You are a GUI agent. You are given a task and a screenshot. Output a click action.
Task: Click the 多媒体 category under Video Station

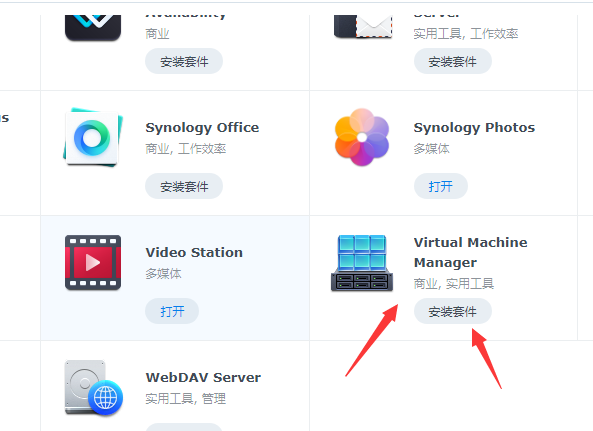tap(163, 273)
